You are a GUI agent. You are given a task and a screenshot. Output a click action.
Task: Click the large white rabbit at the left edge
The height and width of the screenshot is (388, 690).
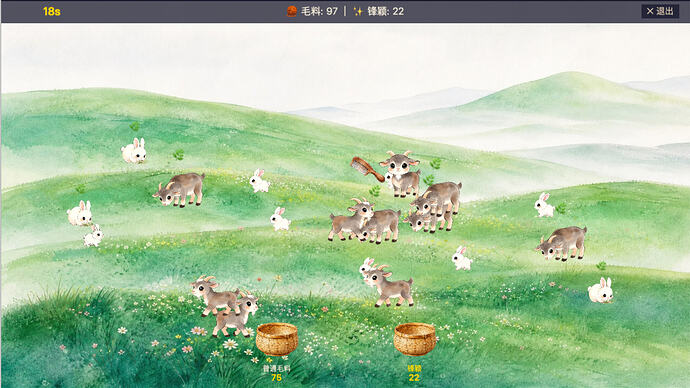coord(80,213)
